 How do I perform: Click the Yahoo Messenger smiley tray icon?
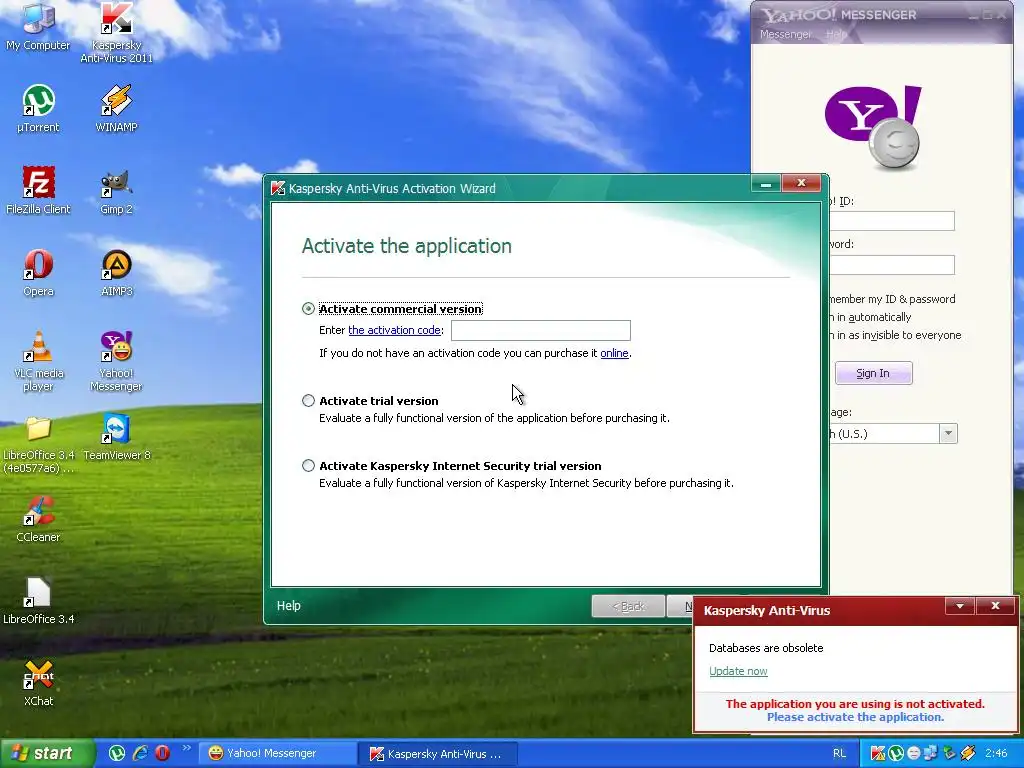[914, 753]
